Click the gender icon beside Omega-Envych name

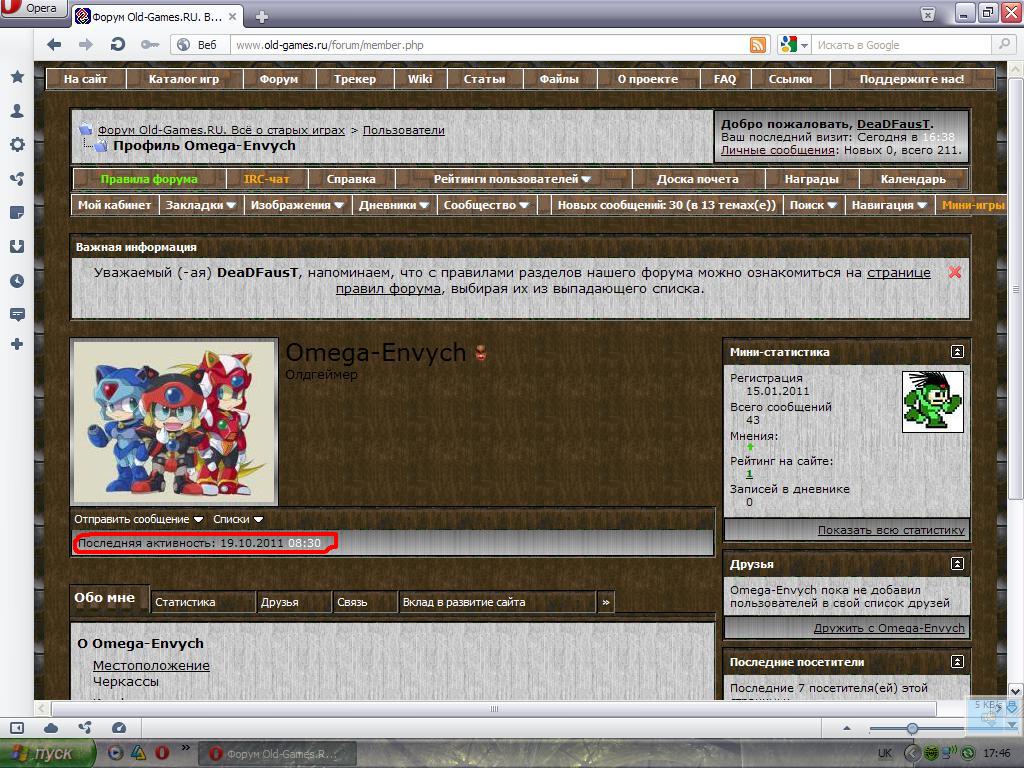coord(481,353)
